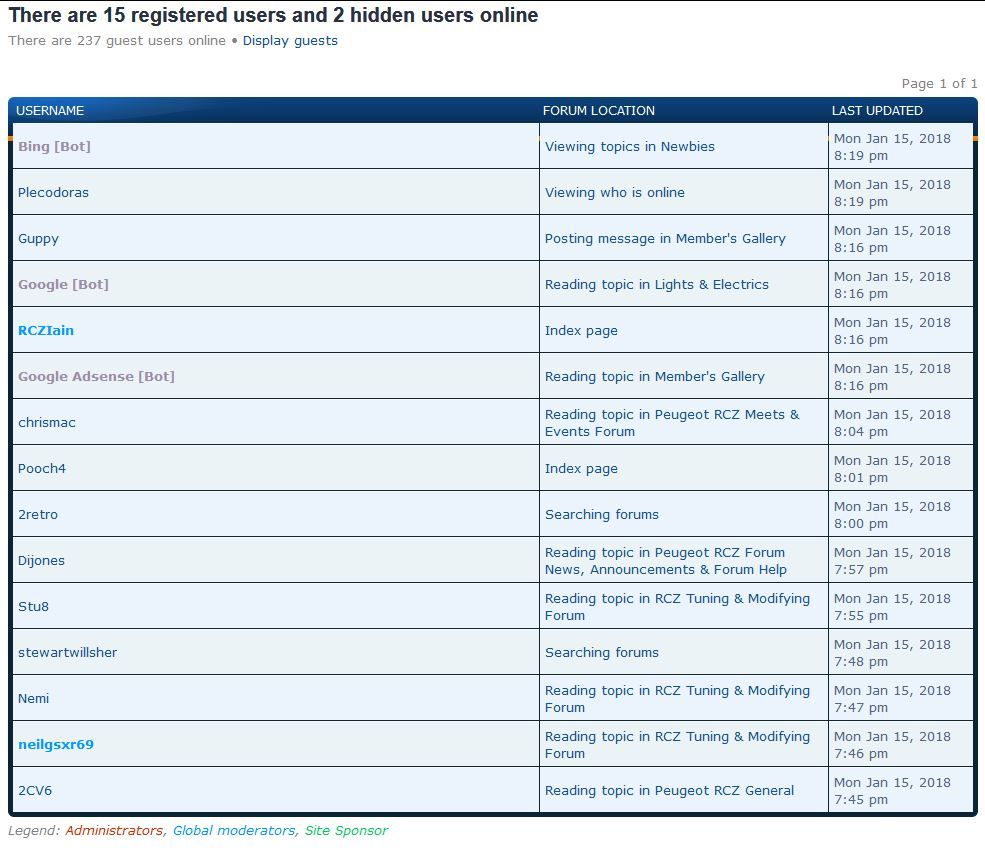Open the stewartwillsher user profile
985x862 pixels.
coord(67,653)
